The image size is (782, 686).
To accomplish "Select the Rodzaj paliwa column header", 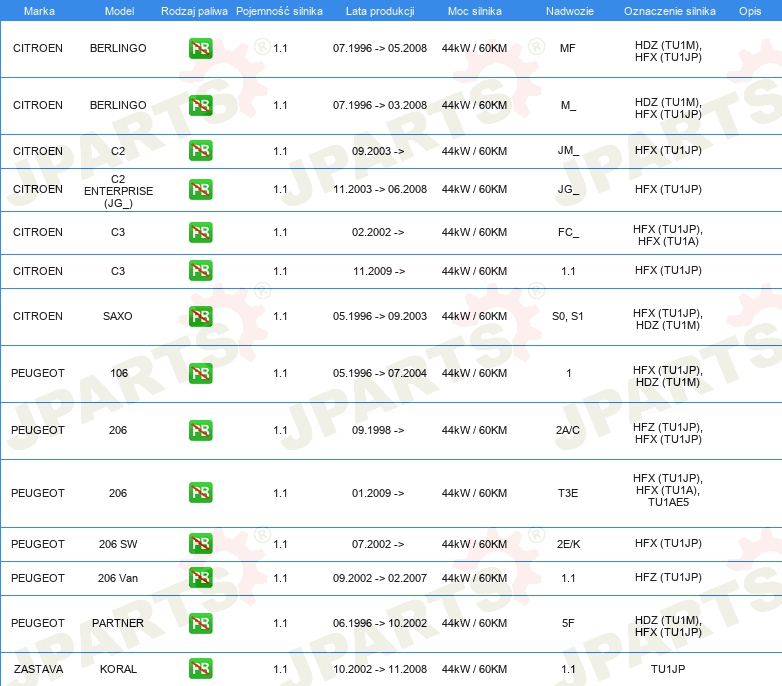I will (x=194, y=10).
